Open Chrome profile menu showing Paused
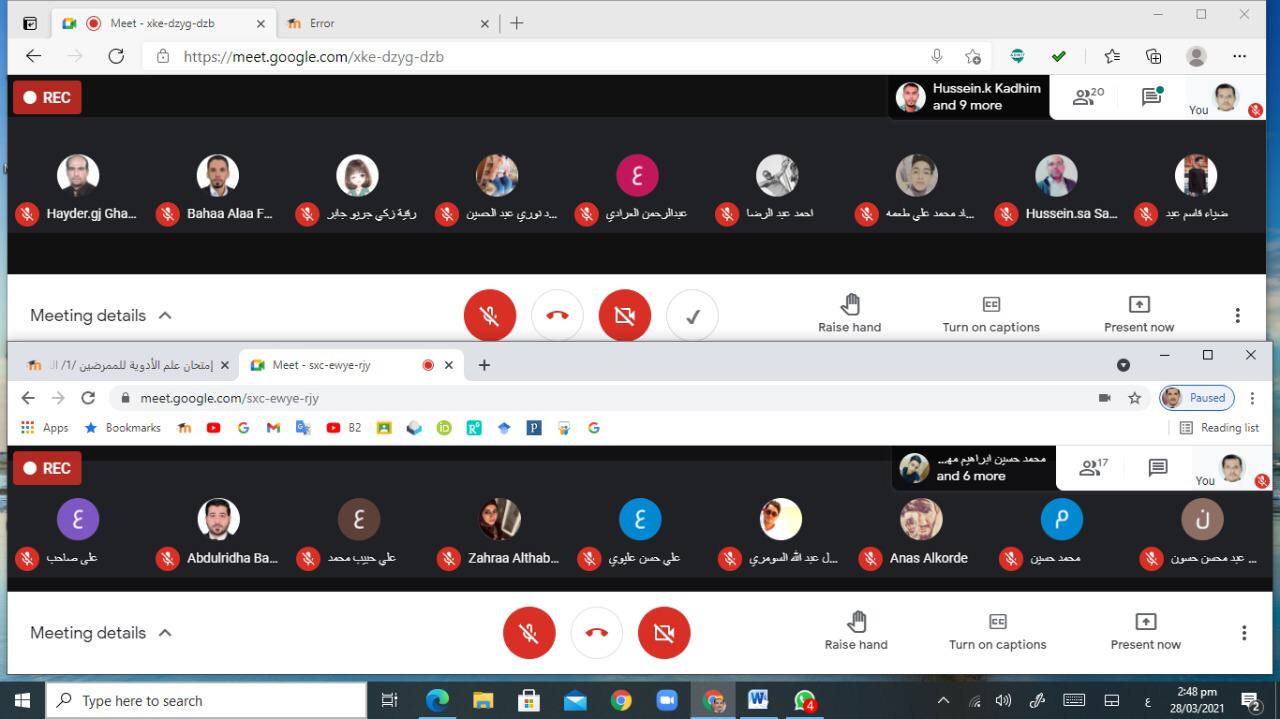This screenshot has width=1280, height=719. (1196, 398)
